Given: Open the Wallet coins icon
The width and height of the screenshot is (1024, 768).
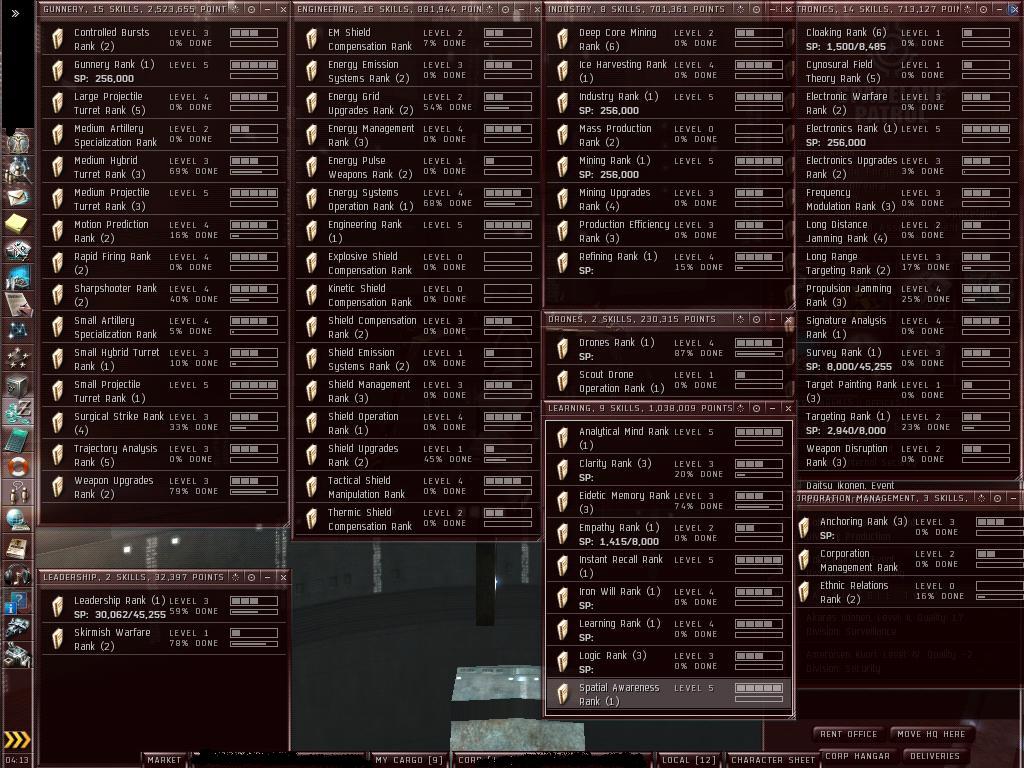Looking at the screenshot, I should pos(18,411).
